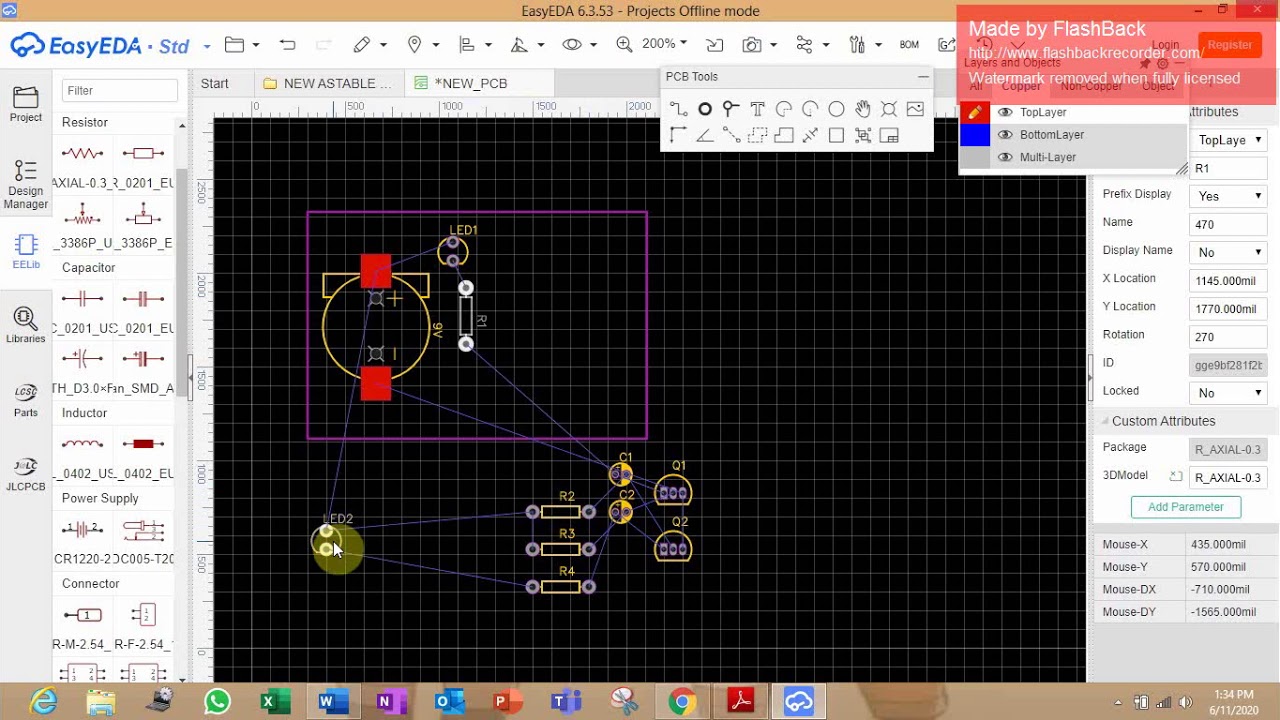The image size is (1280, 720).
Task: Open the Libraries sidebar panel
Action: point(26,325)
